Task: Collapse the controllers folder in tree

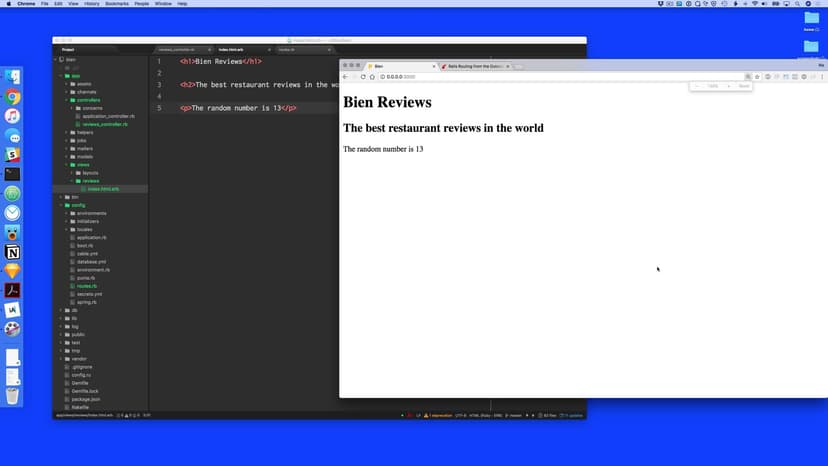Action: pyautogui.click(x=67, y=100)
